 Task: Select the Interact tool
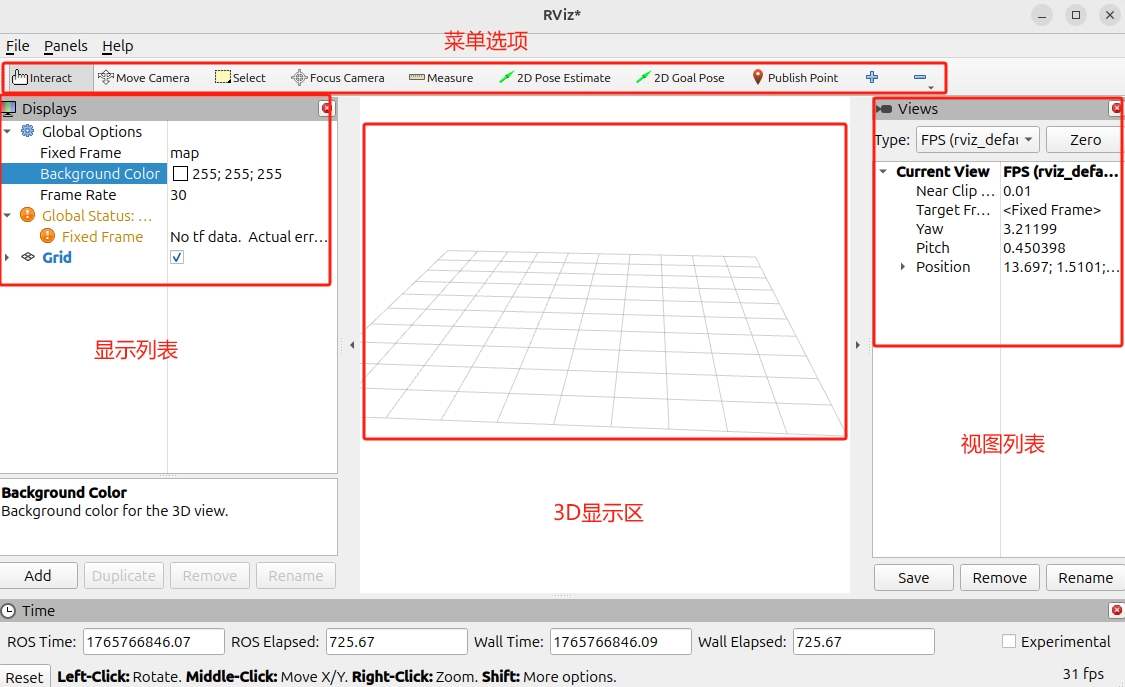coord(42,78)
